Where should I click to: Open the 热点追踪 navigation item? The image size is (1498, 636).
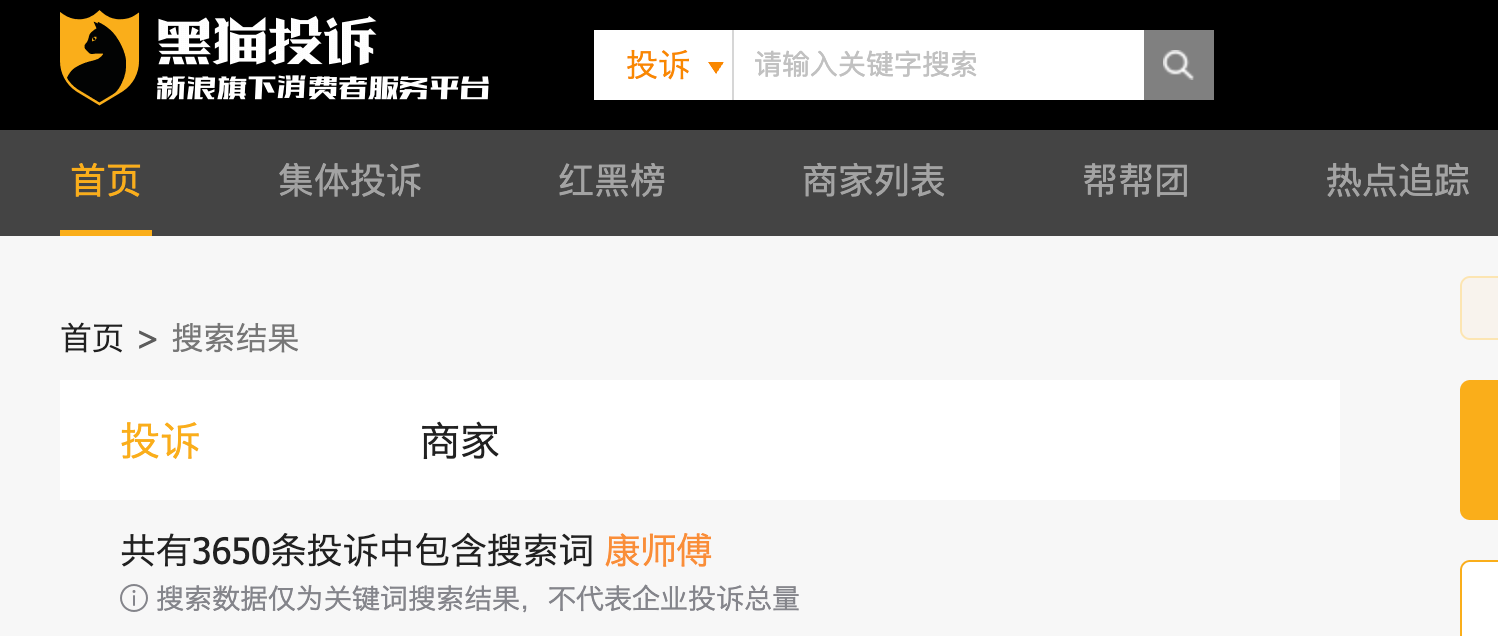coord(1398,181)
